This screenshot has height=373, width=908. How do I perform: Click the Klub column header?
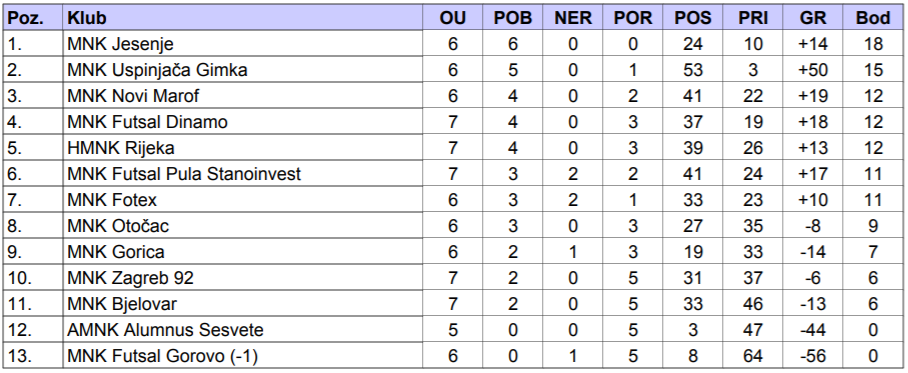click(x=243, y=18)
